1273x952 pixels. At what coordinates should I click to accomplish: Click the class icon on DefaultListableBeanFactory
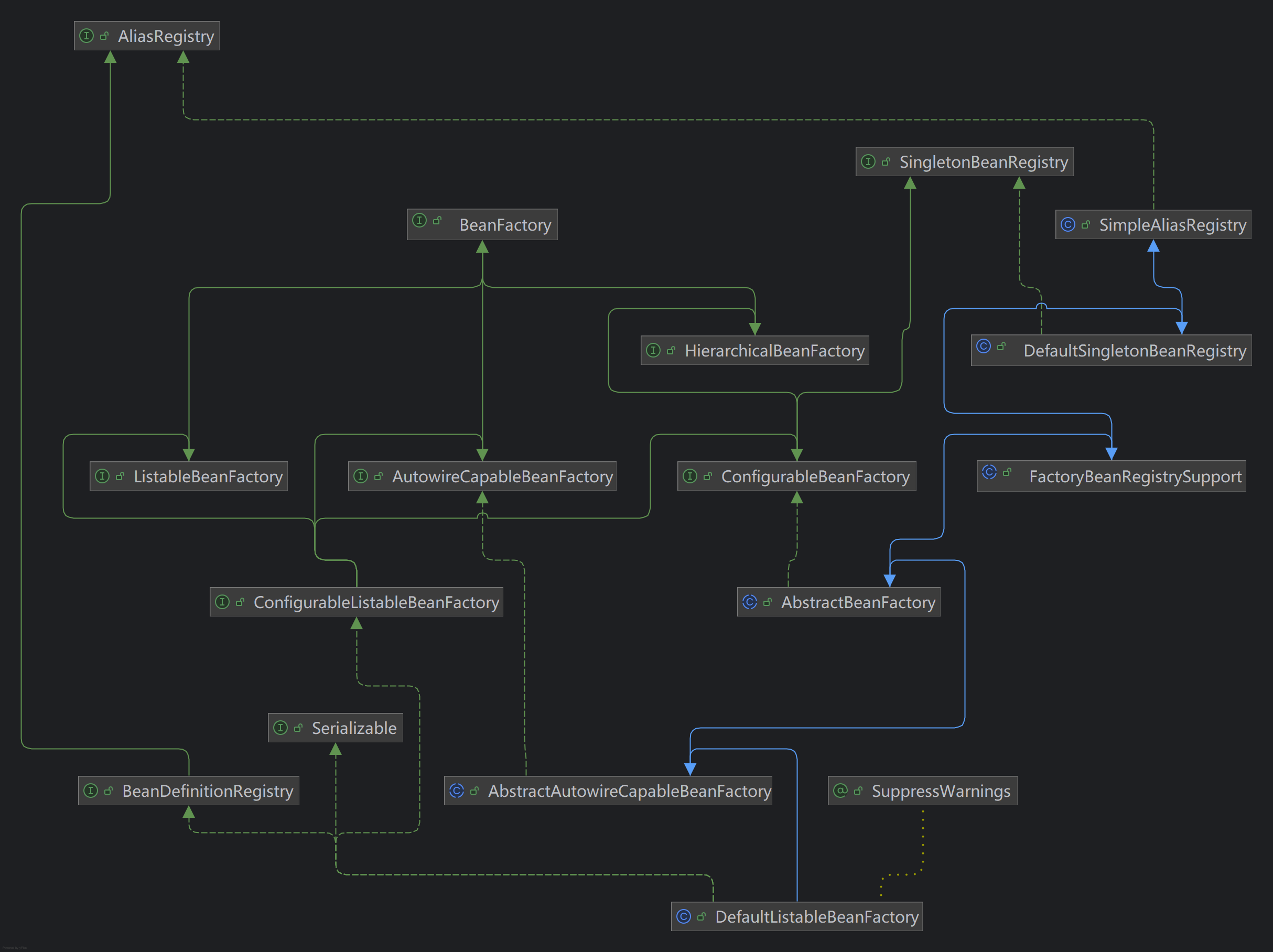click(x=684, y=917)
